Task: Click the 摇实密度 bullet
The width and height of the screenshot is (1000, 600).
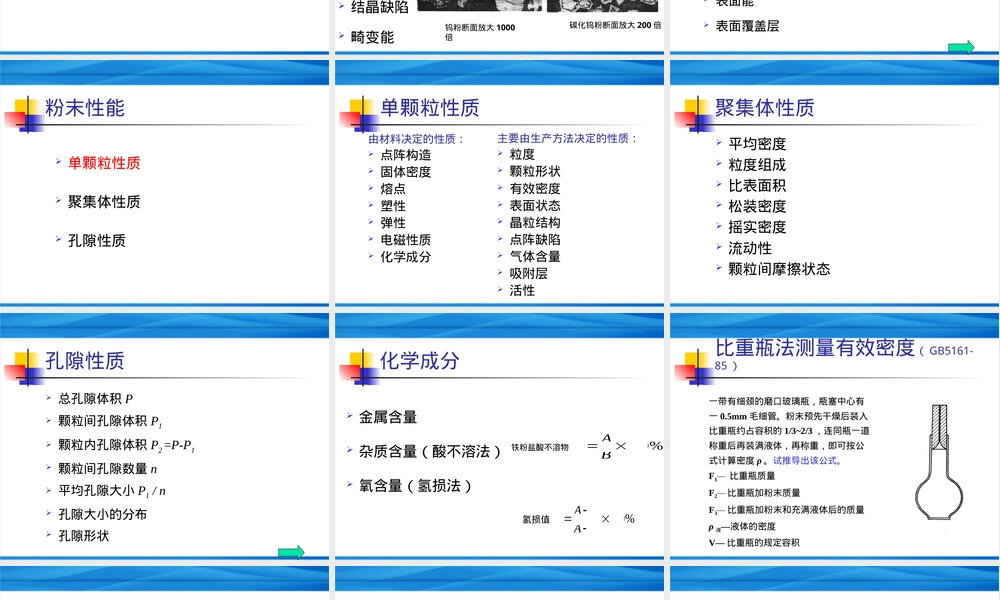Action: click(757, 228)
